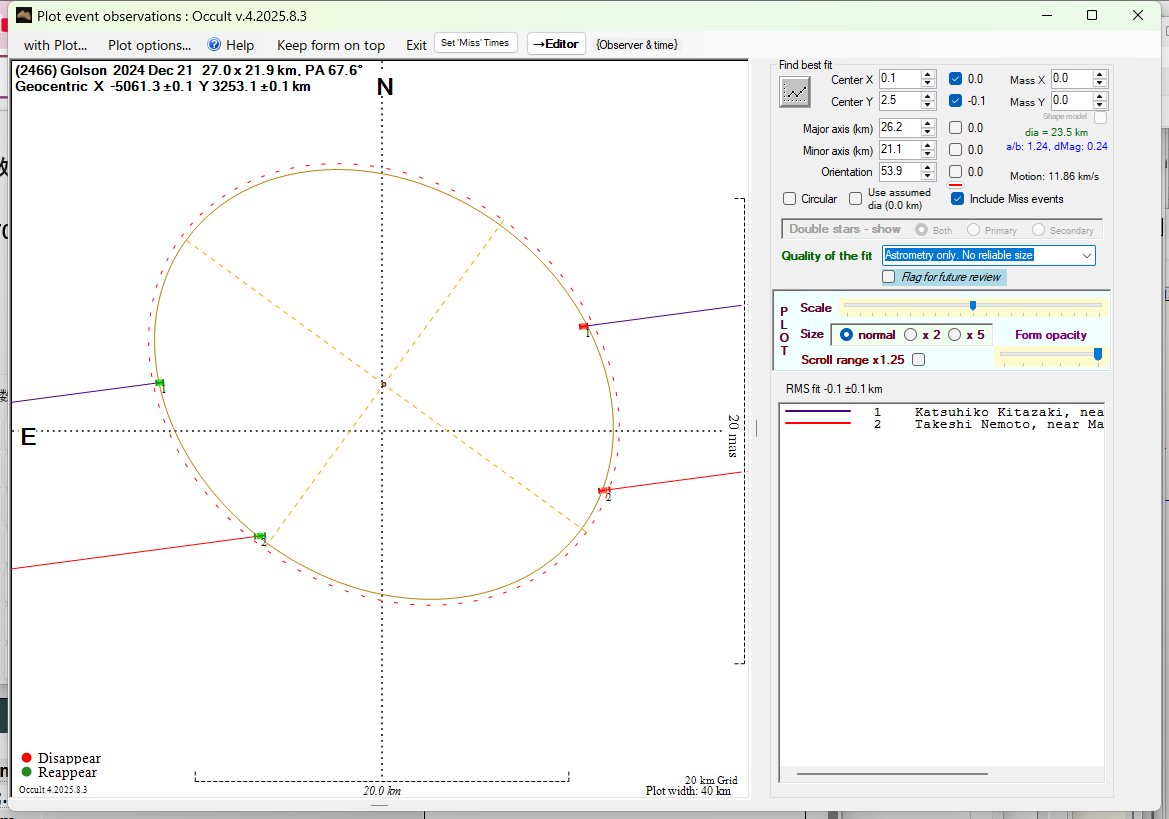Select the x 2 size radio button
The height and width of the screenshot is (819, 1169).
910,335
